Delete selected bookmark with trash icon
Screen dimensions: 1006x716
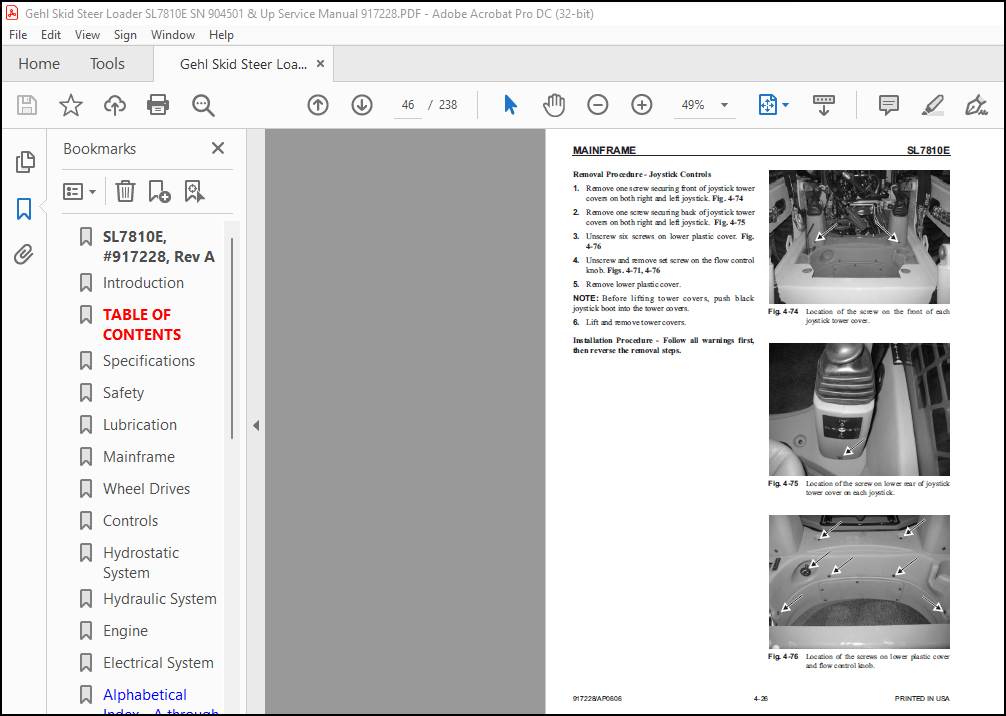click(x=125, y=191)
